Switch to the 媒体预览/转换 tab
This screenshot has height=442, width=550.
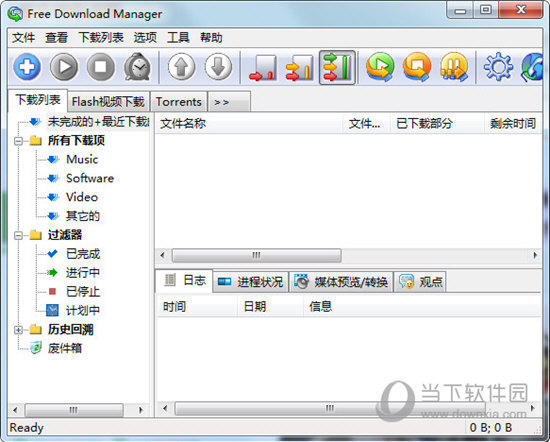point(341,282)
